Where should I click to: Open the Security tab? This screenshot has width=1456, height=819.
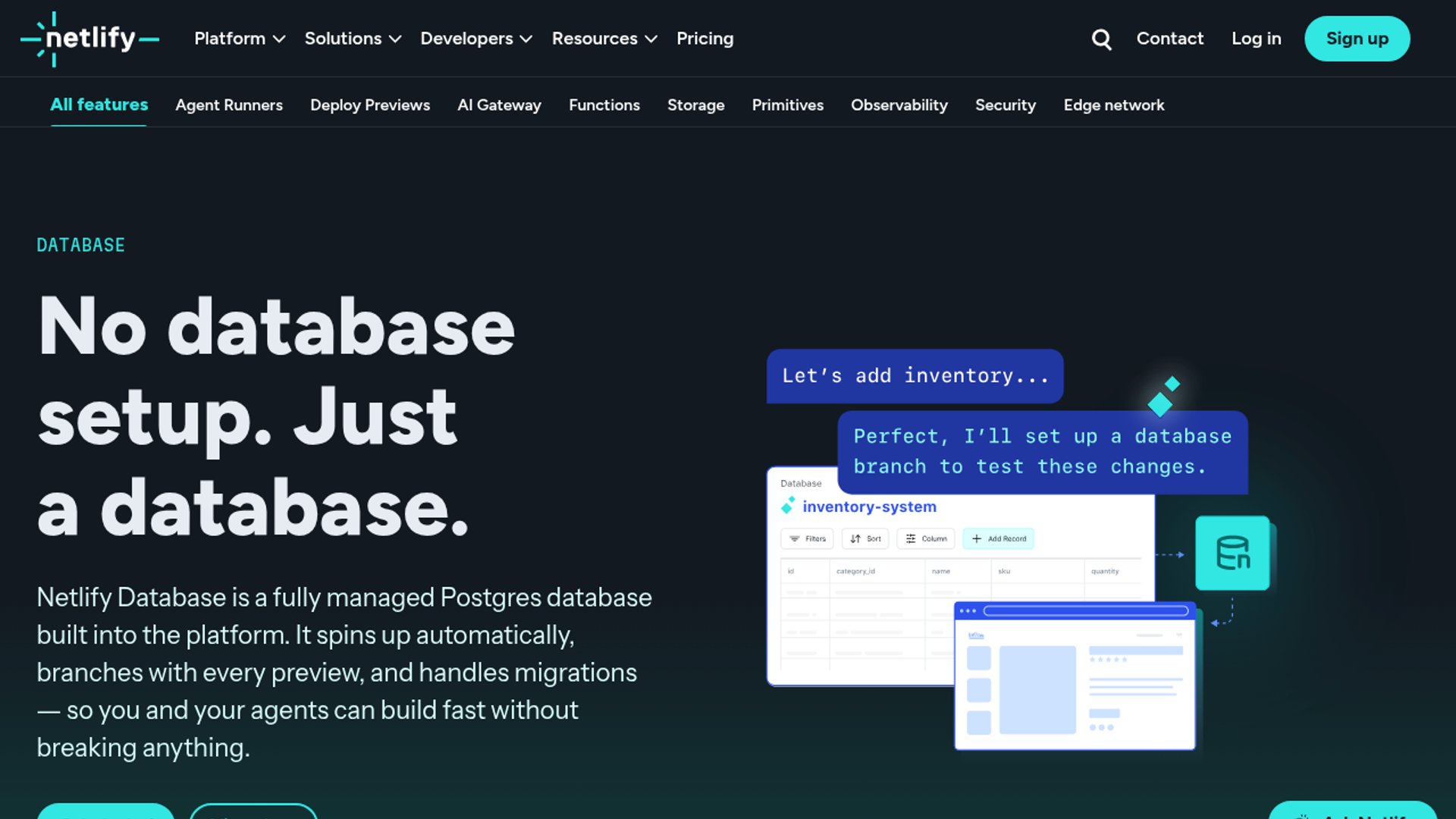tap(1006, 105)
